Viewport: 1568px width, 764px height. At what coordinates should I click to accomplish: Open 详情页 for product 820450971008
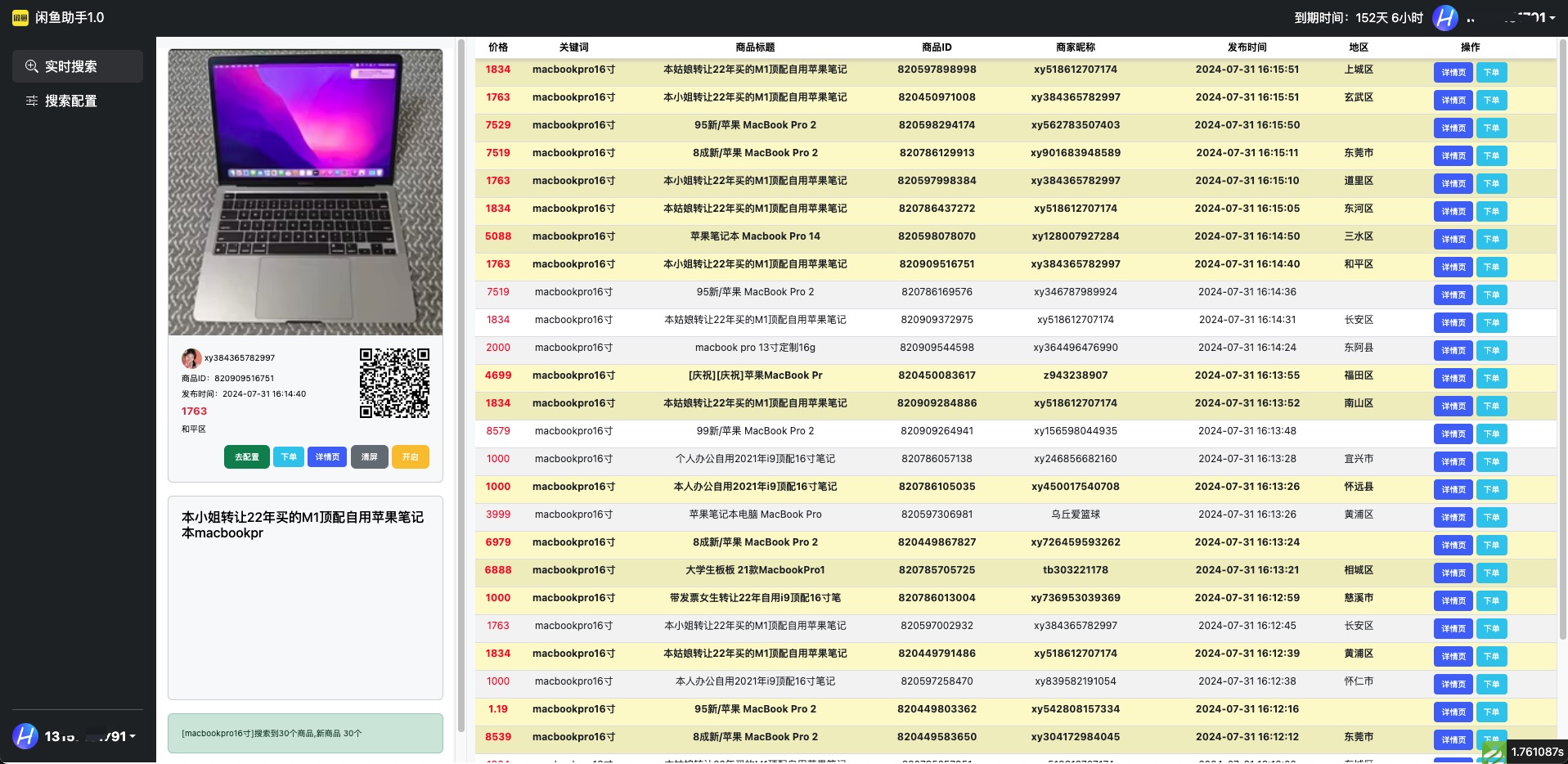[1453, 101]
